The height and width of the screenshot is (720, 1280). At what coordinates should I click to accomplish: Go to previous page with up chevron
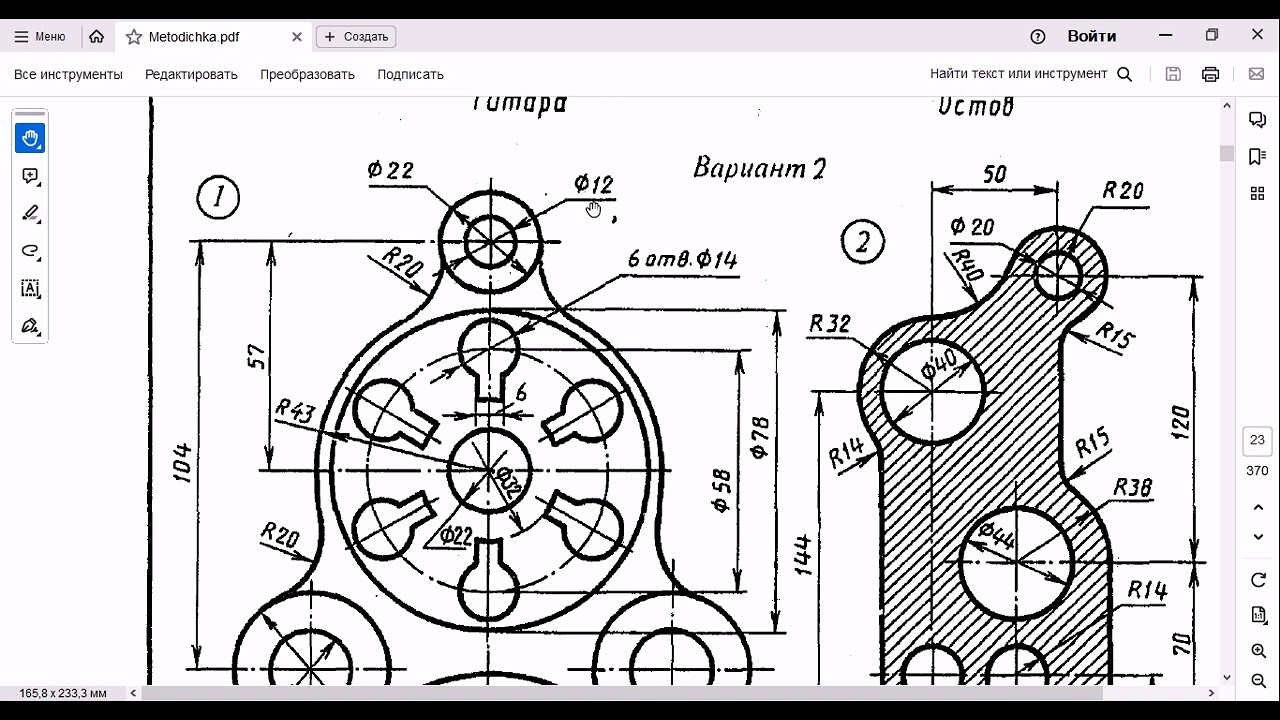pos(1258,508)
